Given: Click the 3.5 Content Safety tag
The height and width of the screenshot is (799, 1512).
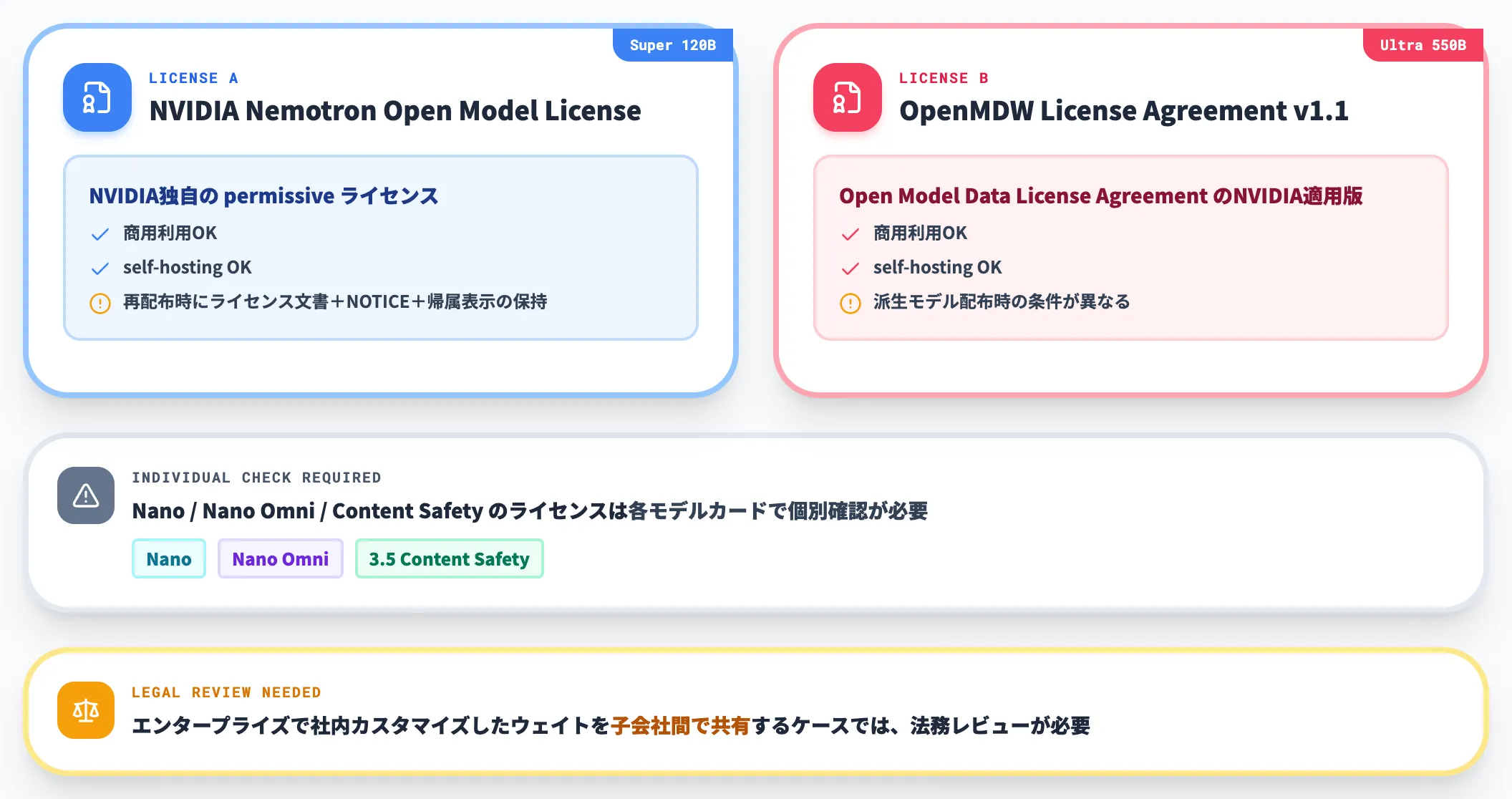Looking at the screenshot, I should click(450, 558).
